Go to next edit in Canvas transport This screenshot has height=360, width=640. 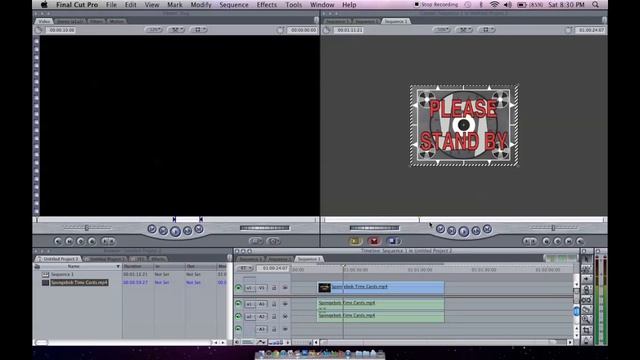click(x=487, y=229)
